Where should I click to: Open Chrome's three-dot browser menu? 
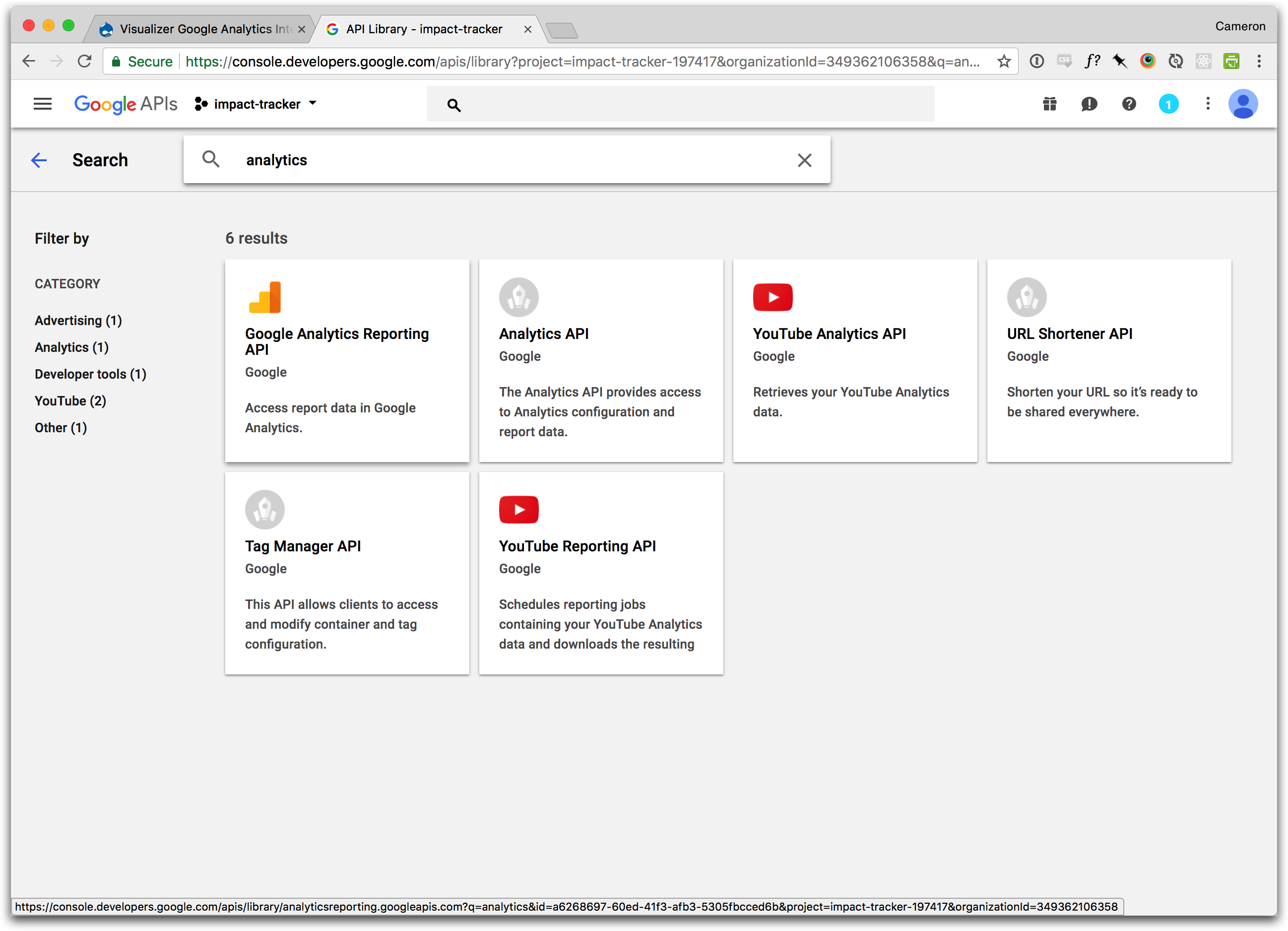click(x=1259, y=62)
